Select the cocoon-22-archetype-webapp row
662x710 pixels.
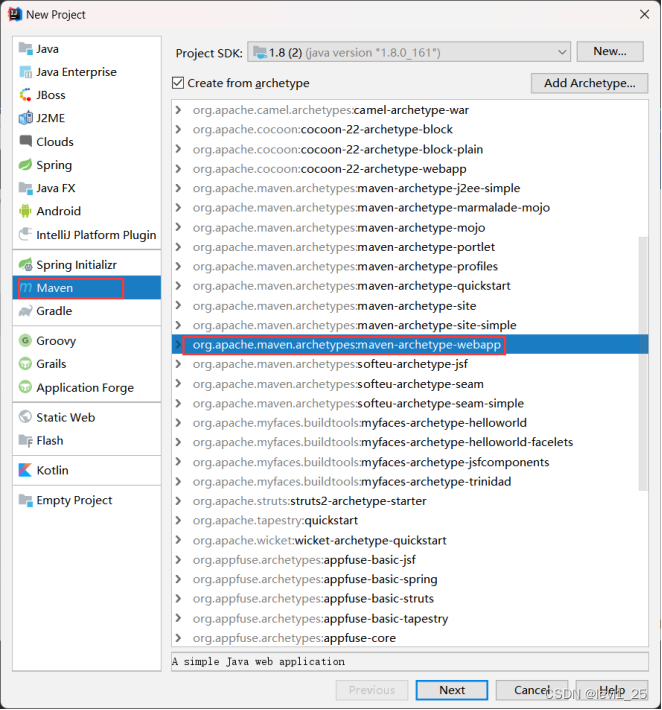410,169
